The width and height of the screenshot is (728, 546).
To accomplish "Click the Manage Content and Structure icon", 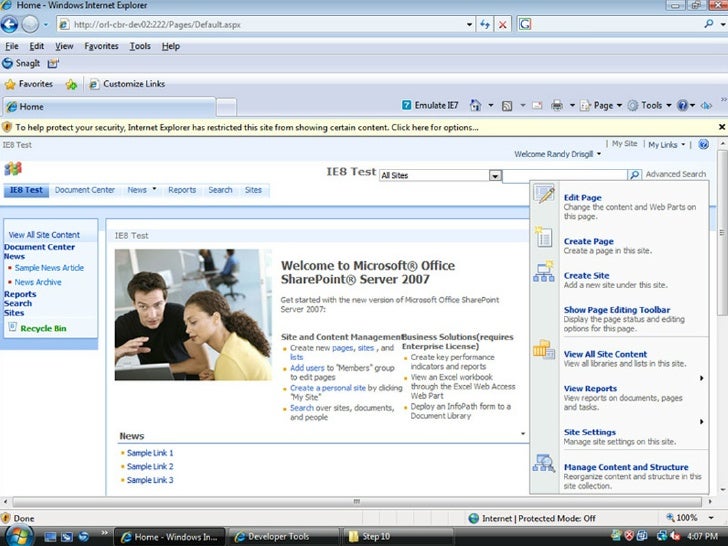I will click(543, 464).
